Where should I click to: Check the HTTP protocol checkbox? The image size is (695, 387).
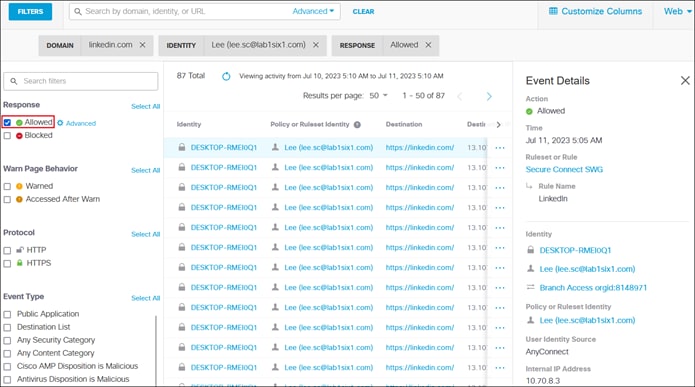[x=7, y=250]
